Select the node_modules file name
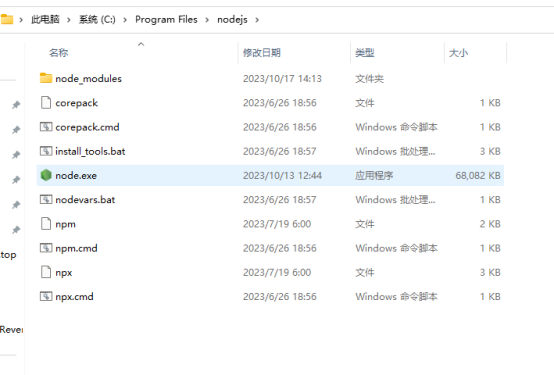This screenshot has width=554, height=375. tap(88, 78)
